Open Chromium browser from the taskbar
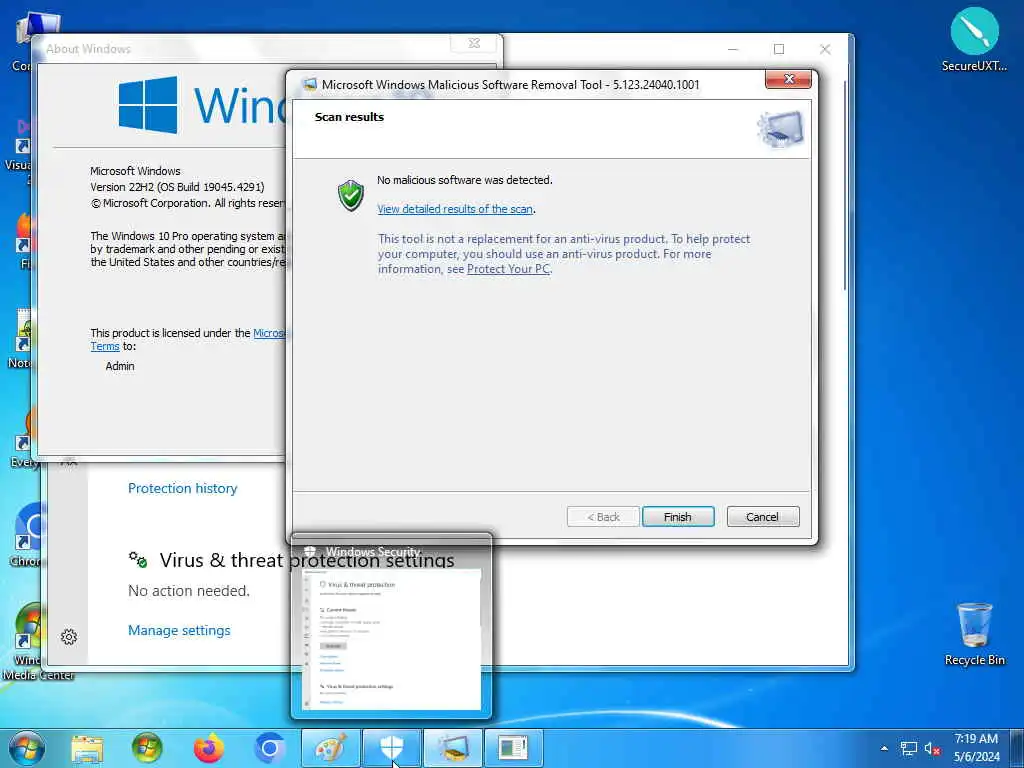Screen dimensions: 1024x768 pyautogui.click(x=269, y=748)
